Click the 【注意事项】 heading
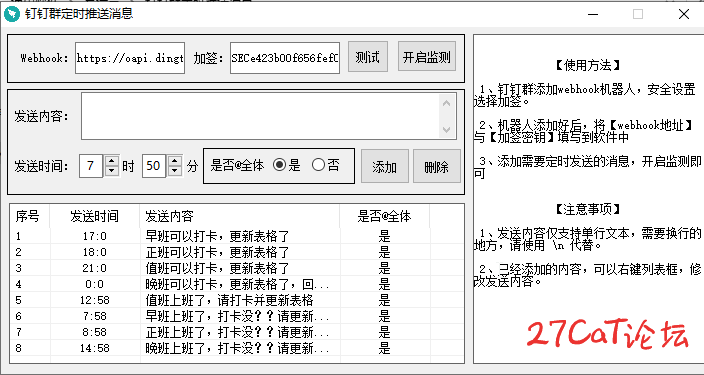The height and width of the screenshot is (375, 704). point(587,209)
